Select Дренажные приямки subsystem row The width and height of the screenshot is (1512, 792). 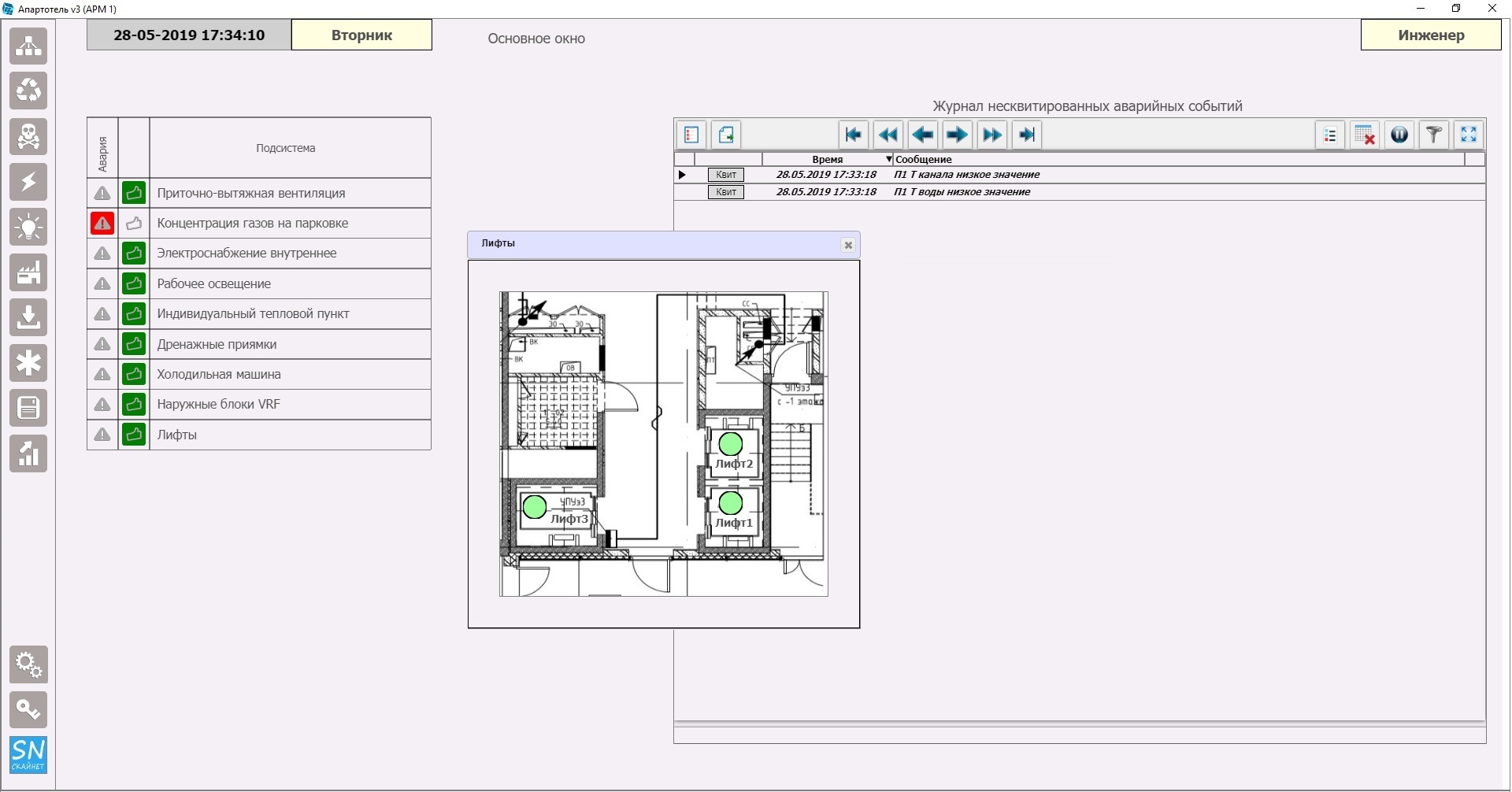pos(259,344)
